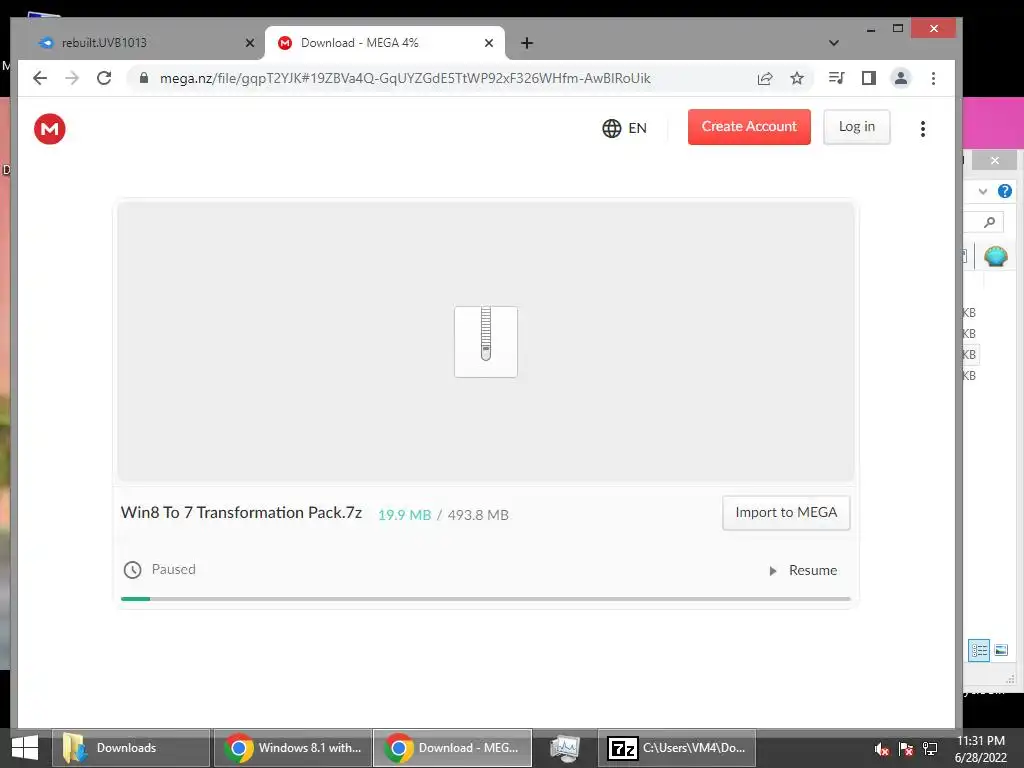Click the 493.8 MB total size text
1024x768 pixels.
pyautogui.click(x=478, y=515)
